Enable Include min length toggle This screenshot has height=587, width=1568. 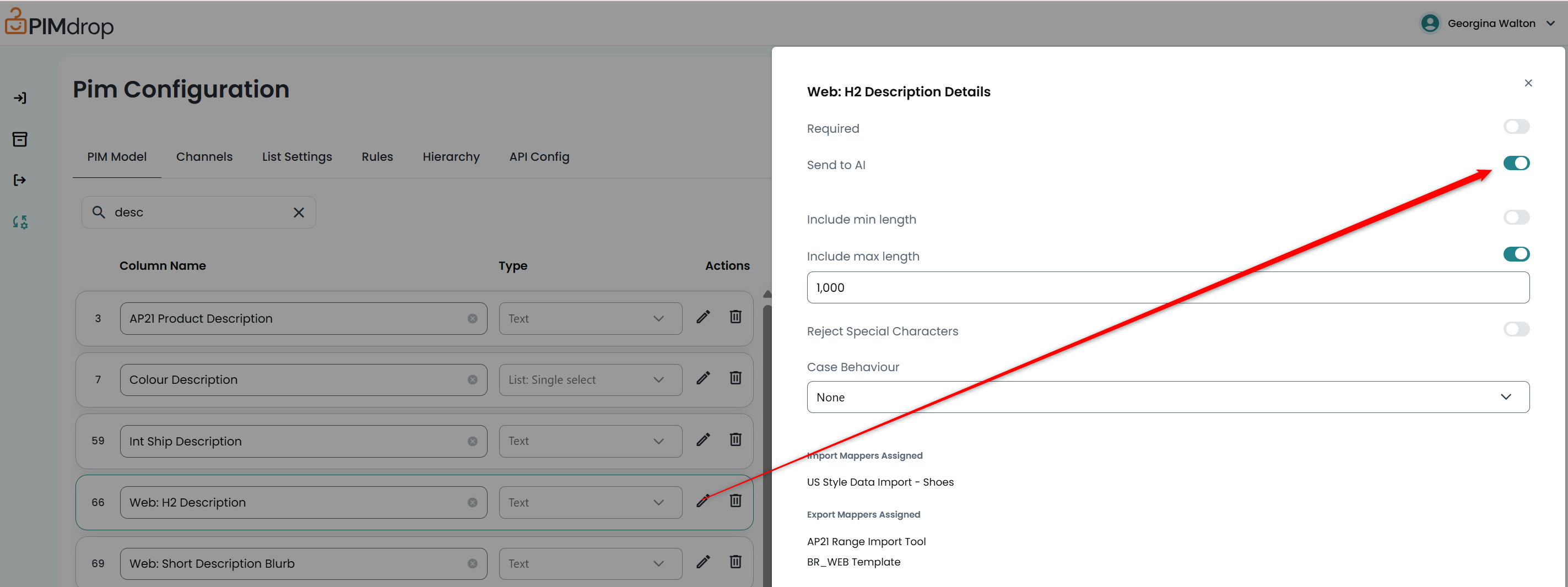click(1516, 218)
